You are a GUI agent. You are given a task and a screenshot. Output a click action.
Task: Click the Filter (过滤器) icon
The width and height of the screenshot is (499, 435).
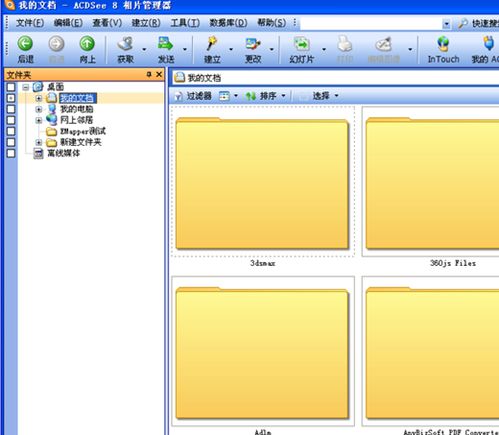click(179, 96)
